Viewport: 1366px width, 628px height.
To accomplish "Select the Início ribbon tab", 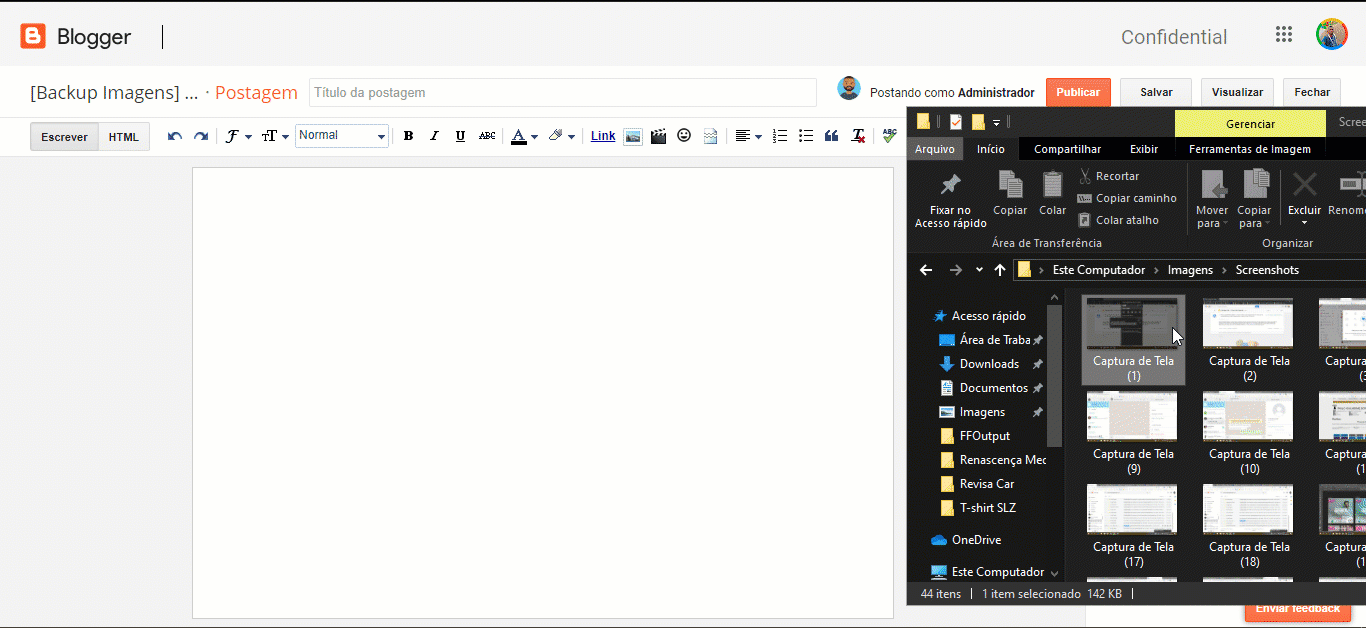I will coord(991,149).
